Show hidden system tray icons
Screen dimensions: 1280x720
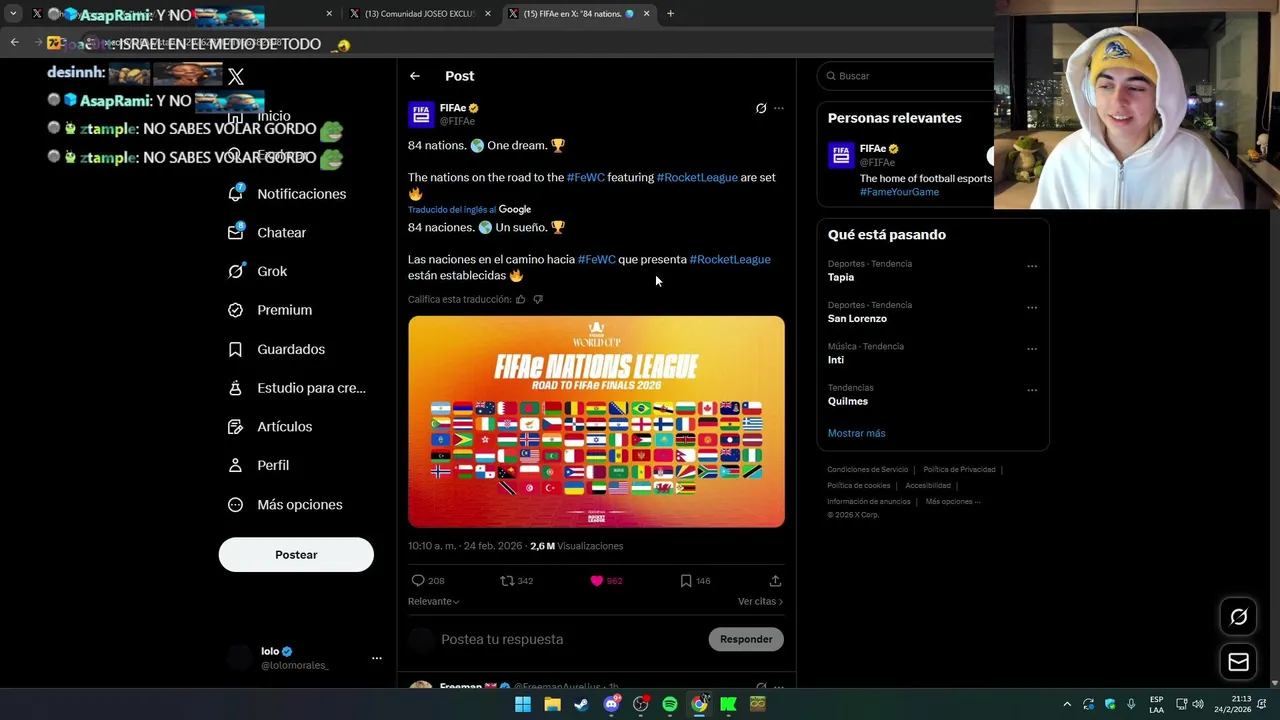[x=1067, y=704]
